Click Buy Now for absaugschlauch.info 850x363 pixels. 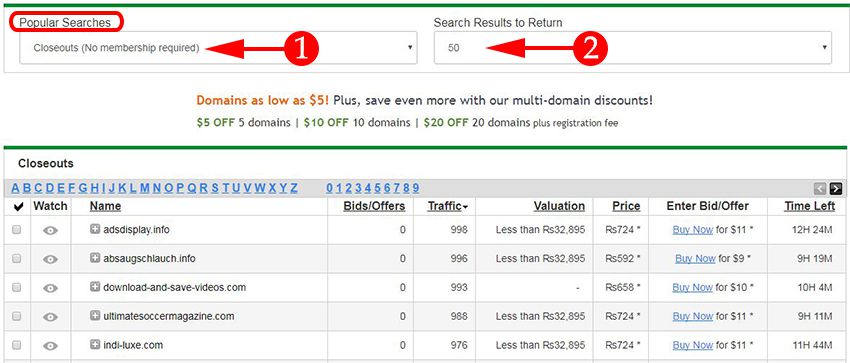[695, 258]
